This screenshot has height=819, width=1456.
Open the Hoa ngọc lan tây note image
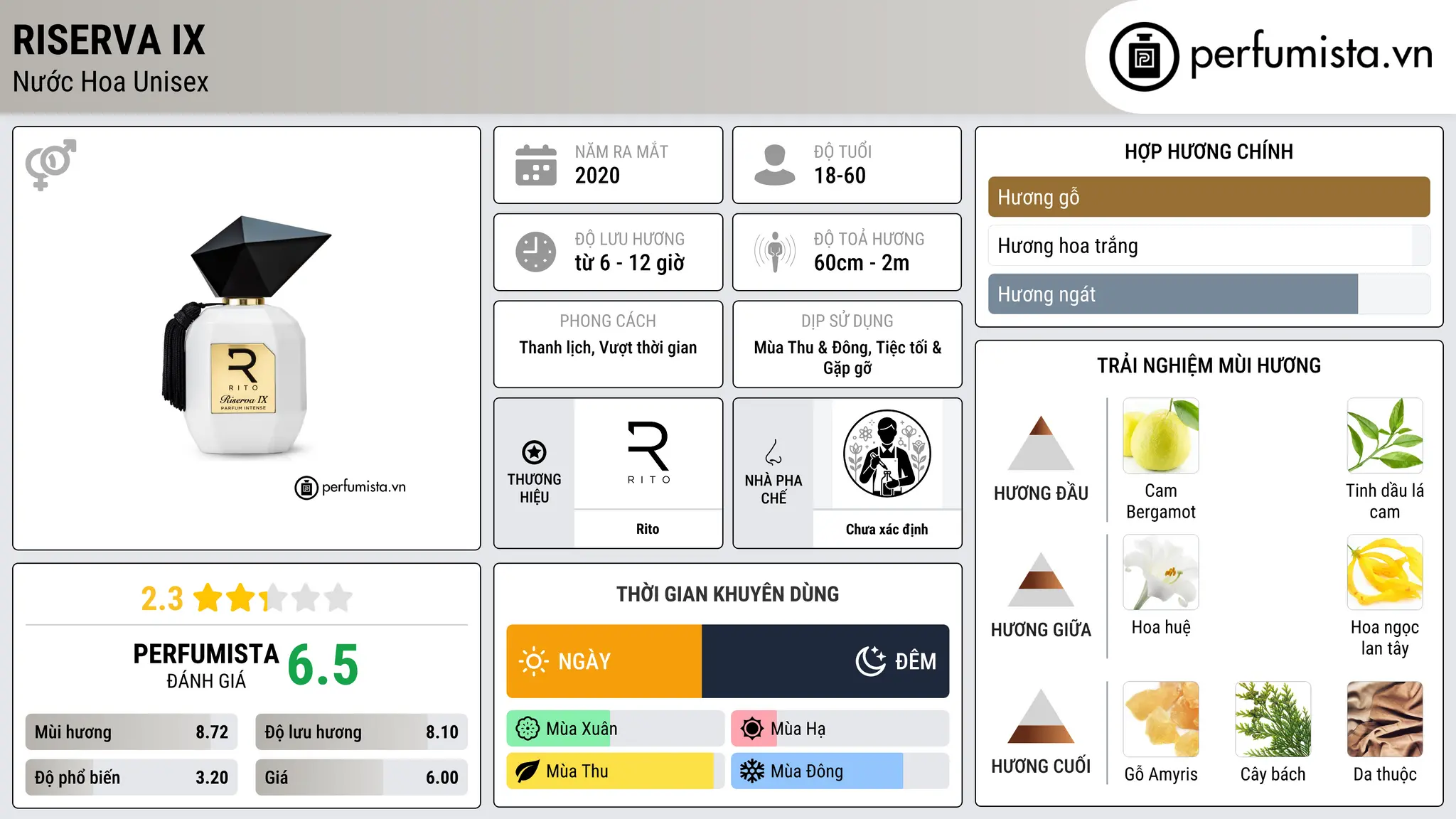pyautogui.click(x=1385, y=572)
